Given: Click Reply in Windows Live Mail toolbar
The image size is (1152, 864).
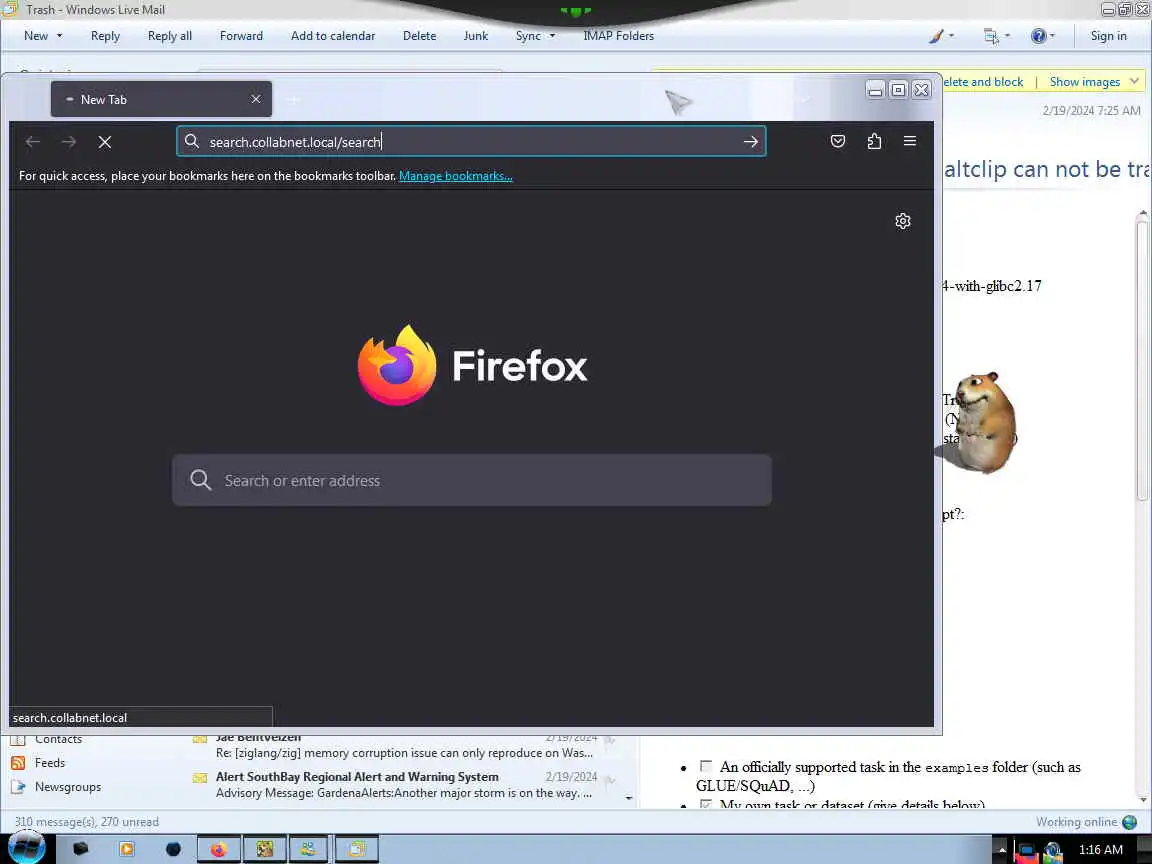Looking at the screenshot, I should [x=105, y=35].
